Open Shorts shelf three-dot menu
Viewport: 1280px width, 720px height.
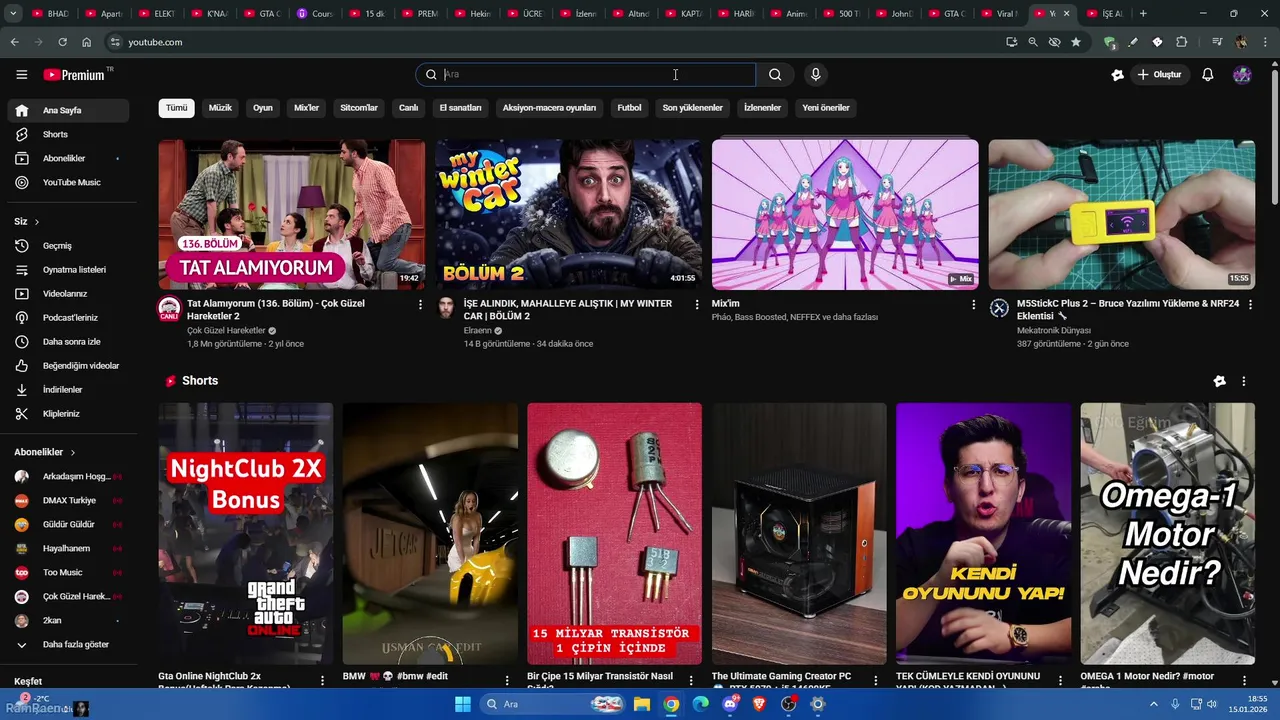coord(1243,381)
